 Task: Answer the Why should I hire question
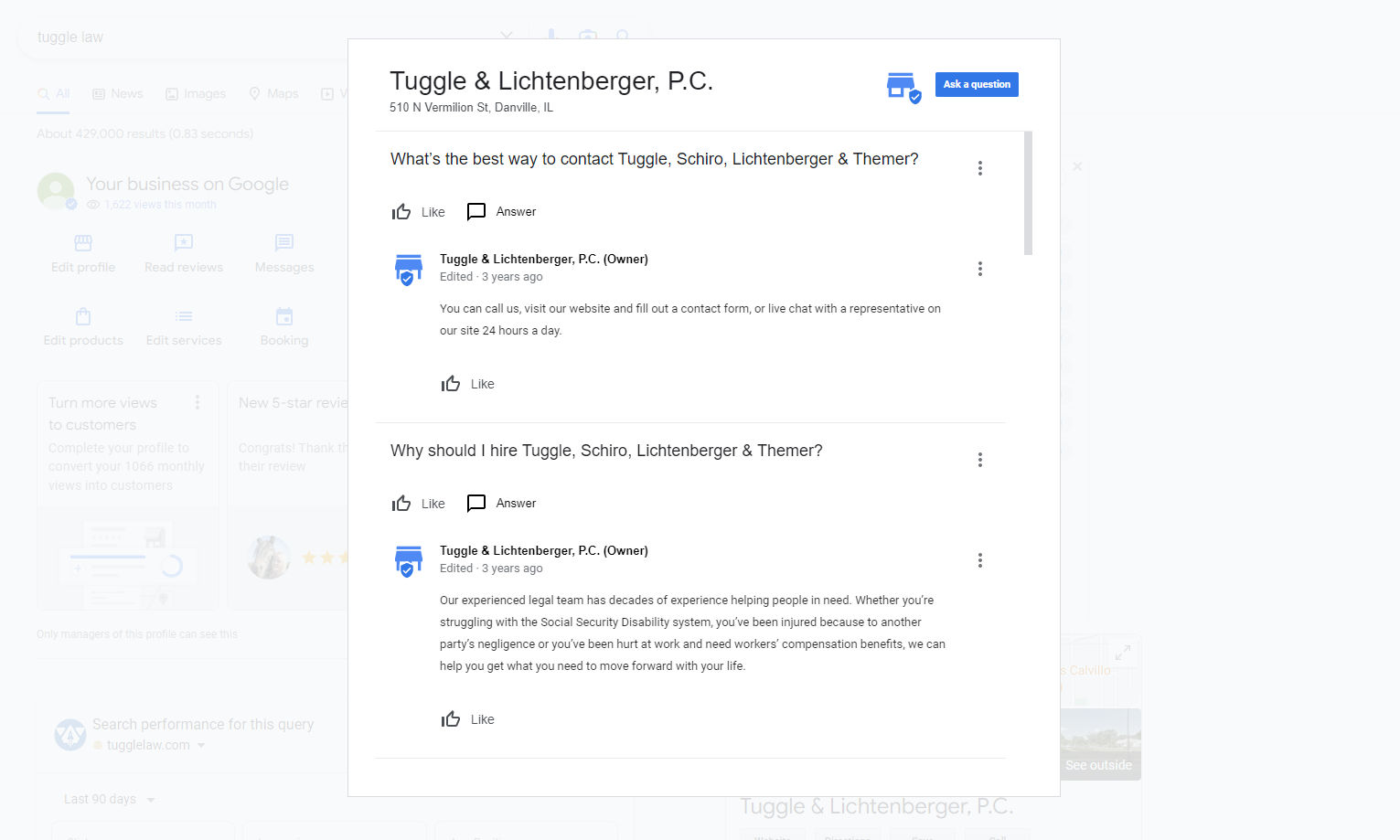(501, 504)
